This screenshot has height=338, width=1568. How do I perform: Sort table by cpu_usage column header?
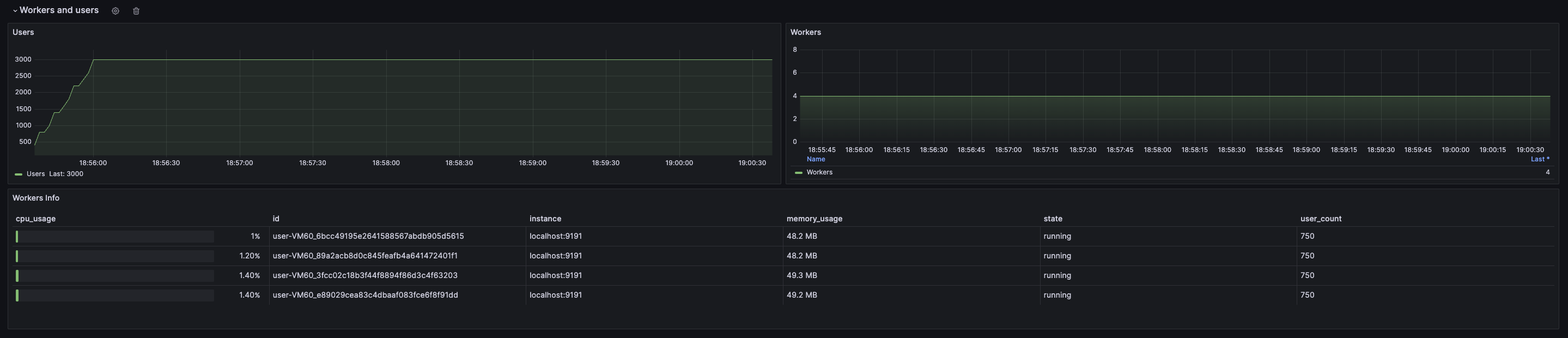point(36,219)
